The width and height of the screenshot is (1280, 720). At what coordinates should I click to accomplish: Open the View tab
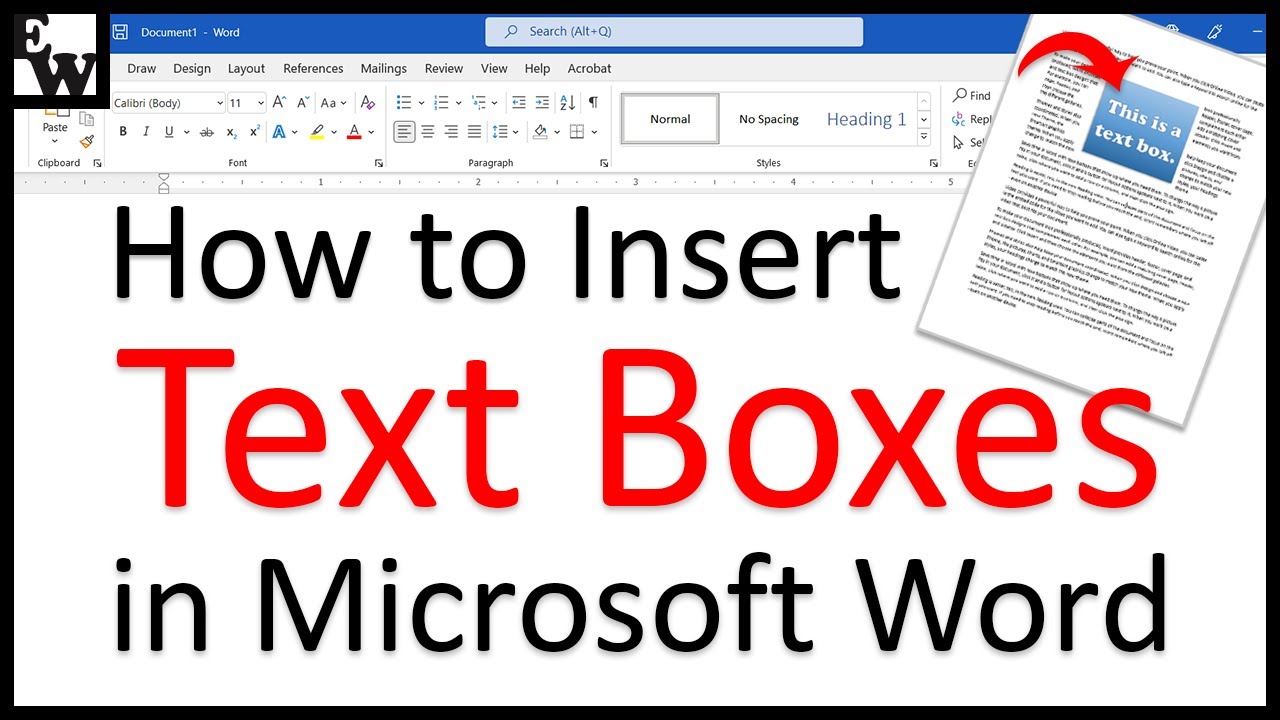coord(494,68)
